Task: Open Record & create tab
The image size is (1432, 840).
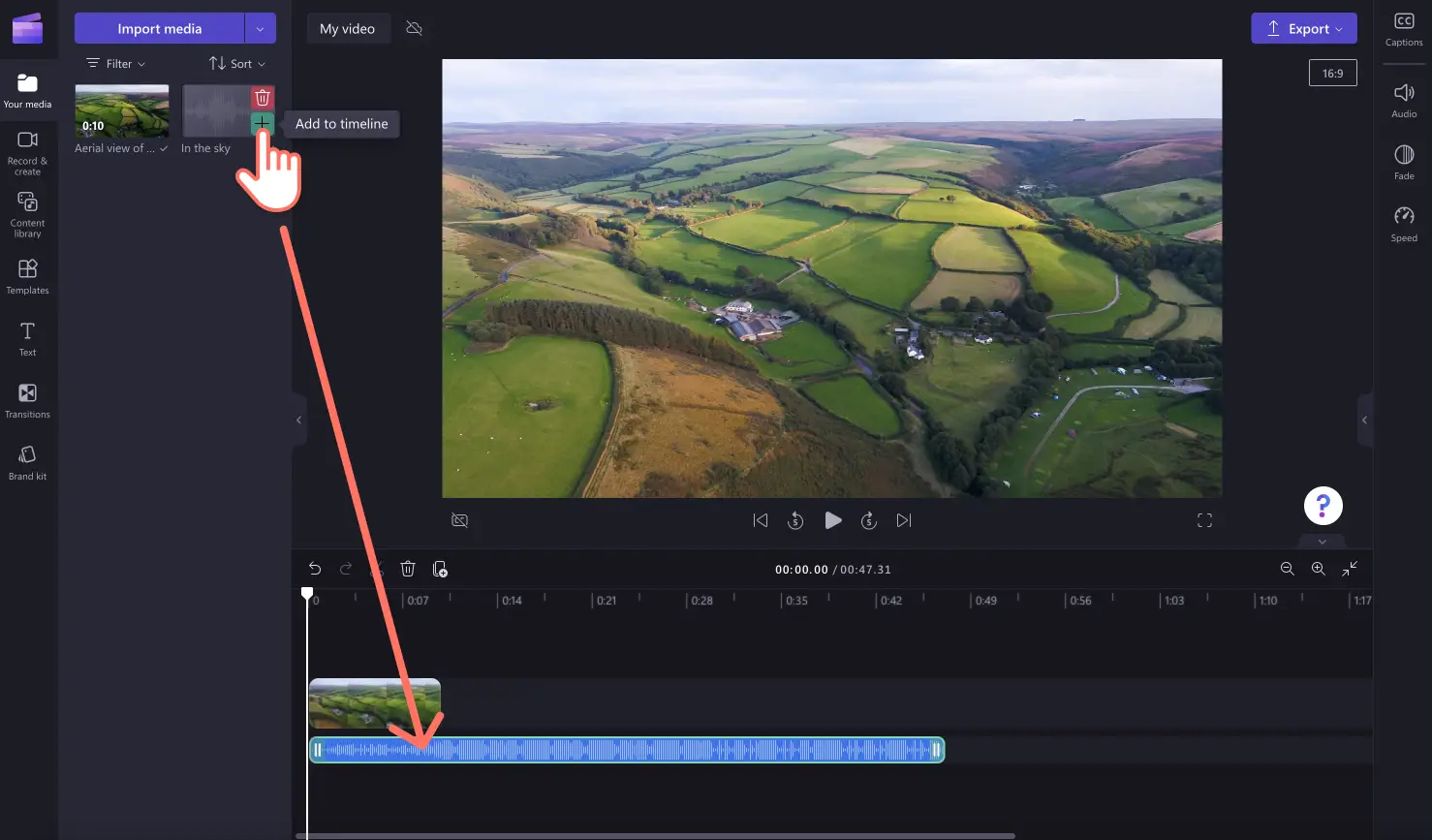Action: tap(27, 153)
